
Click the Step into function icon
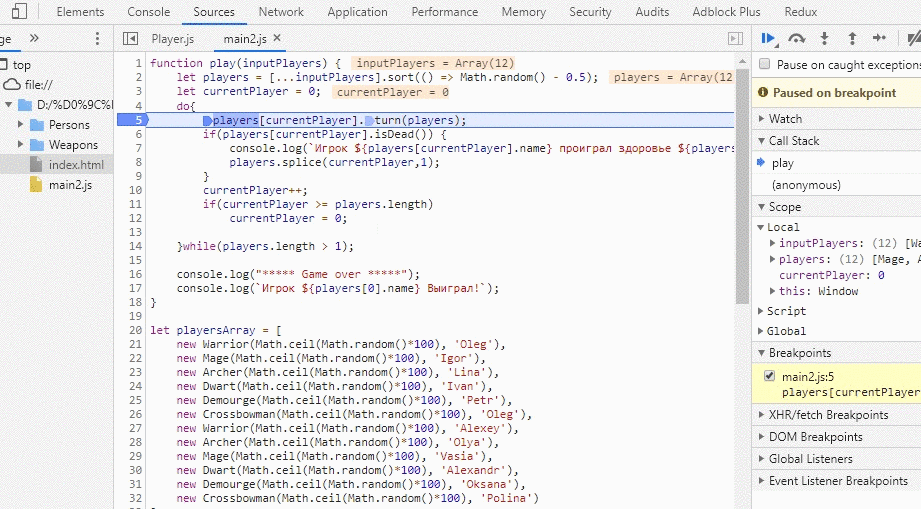tap(824, 38)
